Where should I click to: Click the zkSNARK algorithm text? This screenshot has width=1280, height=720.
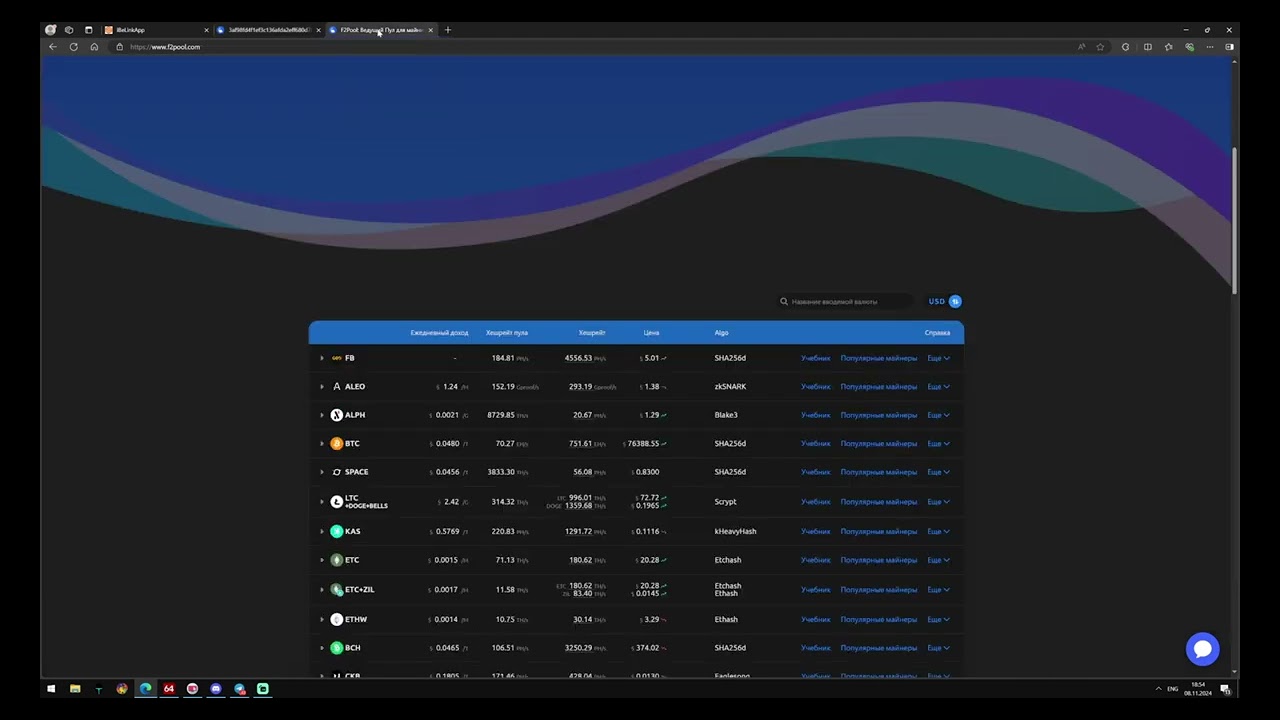tap(730, 386)
